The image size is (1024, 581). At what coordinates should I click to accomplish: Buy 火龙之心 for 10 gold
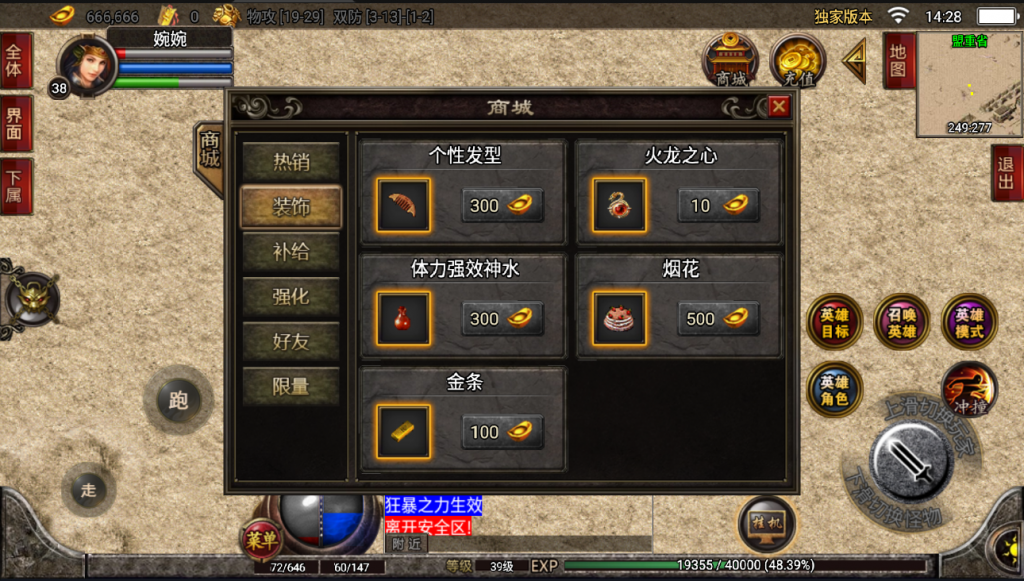(x=718, y=206)
